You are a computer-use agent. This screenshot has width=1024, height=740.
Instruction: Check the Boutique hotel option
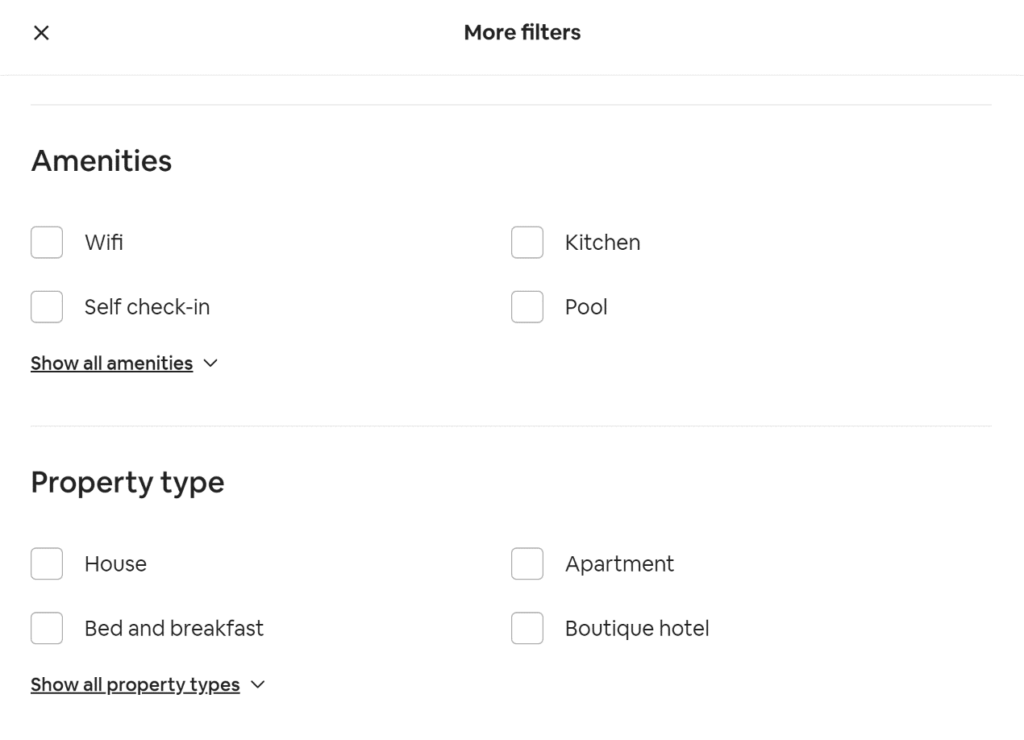pyautogui.click(x=527, y=628)
